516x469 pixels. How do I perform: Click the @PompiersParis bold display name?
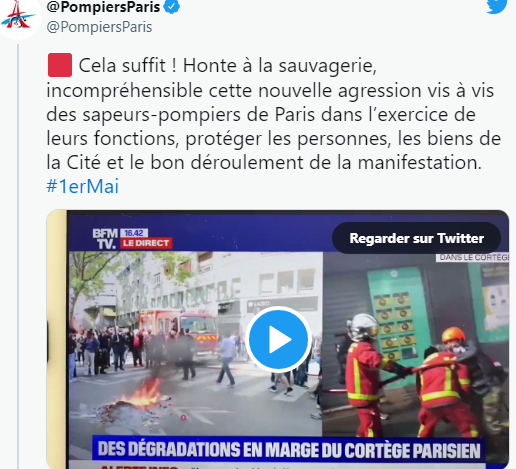pyautogui.click(x=103, y=7)
